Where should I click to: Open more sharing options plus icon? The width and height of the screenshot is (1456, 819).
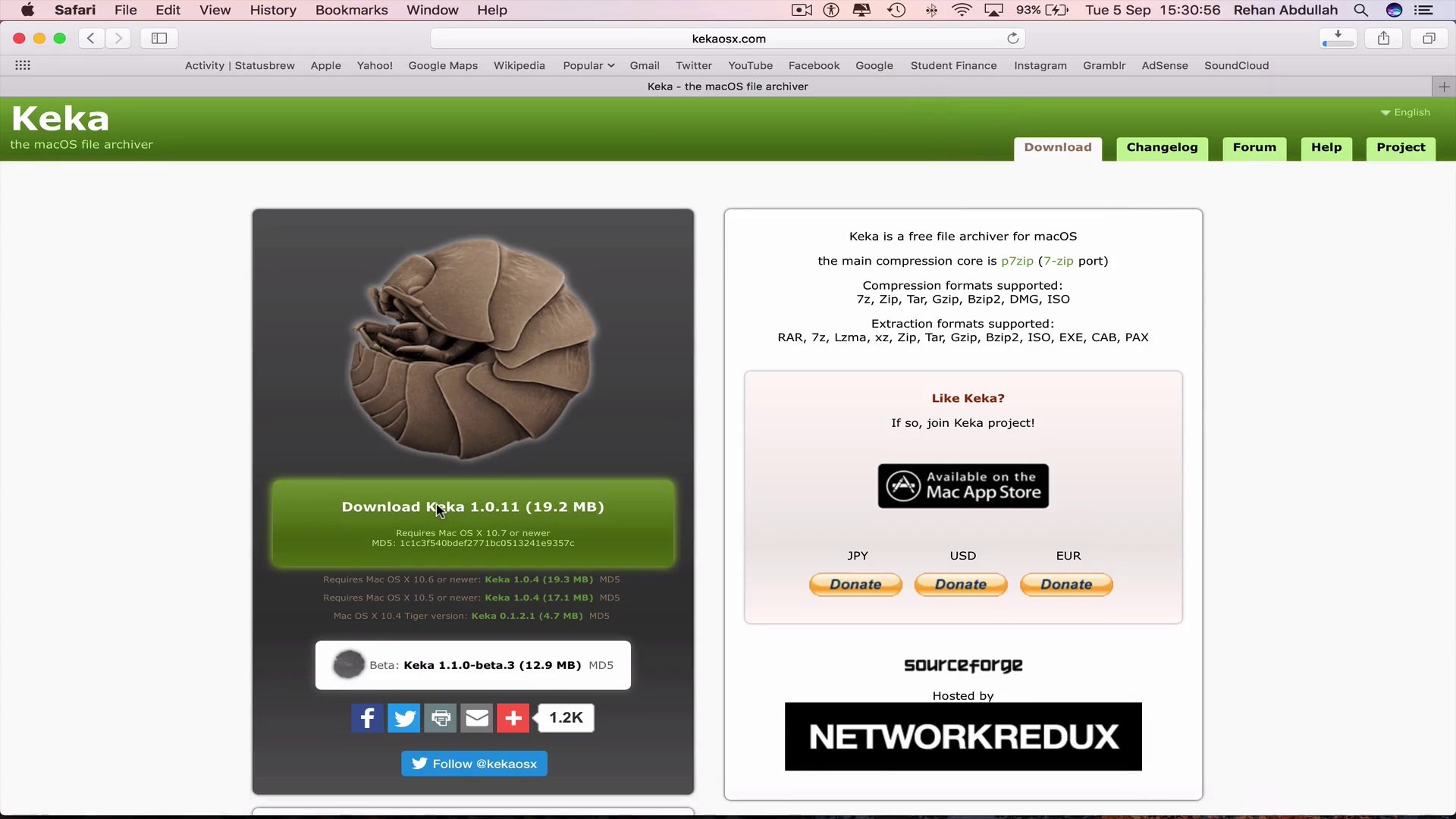[513, 717]
